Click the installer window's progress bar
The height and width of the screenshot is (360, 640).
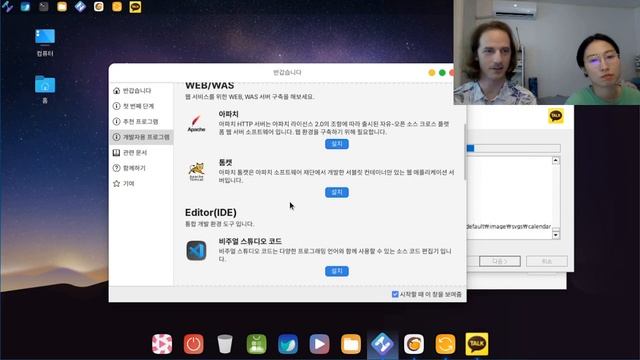pyautogui.click(x=513, y=148)
